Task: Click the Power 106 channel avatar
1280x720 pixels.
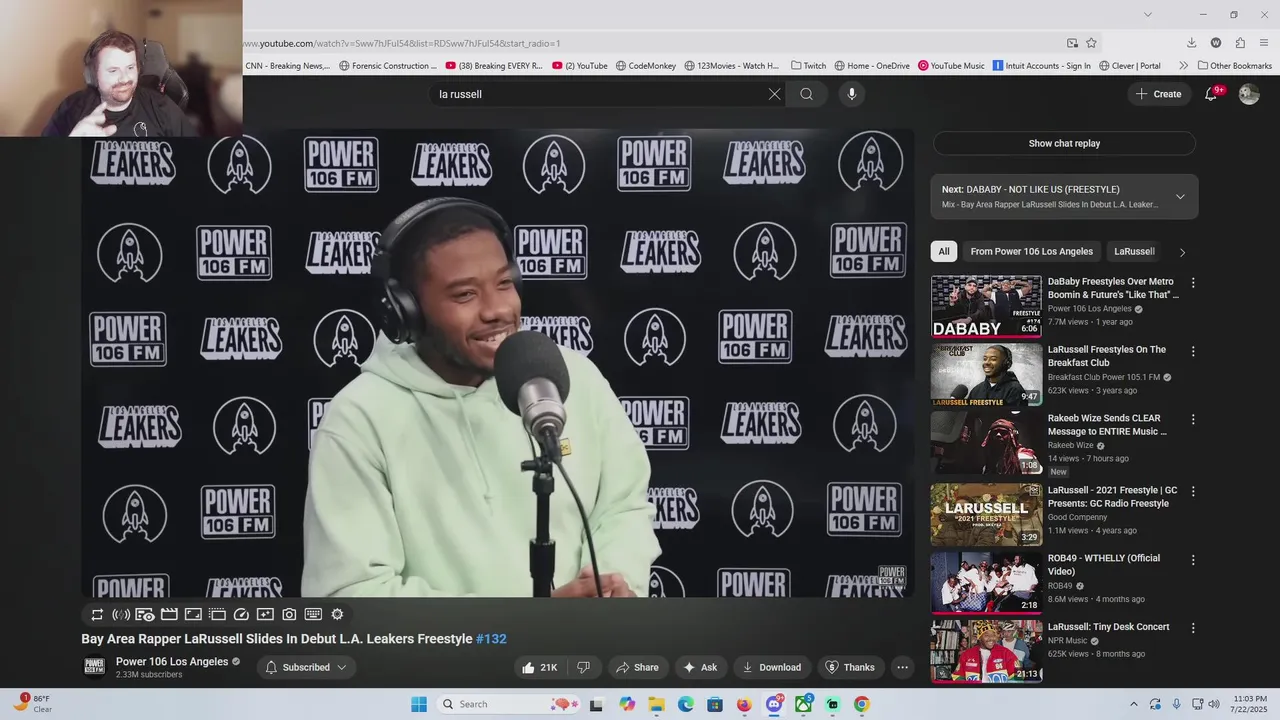Action: coord(94,667)
